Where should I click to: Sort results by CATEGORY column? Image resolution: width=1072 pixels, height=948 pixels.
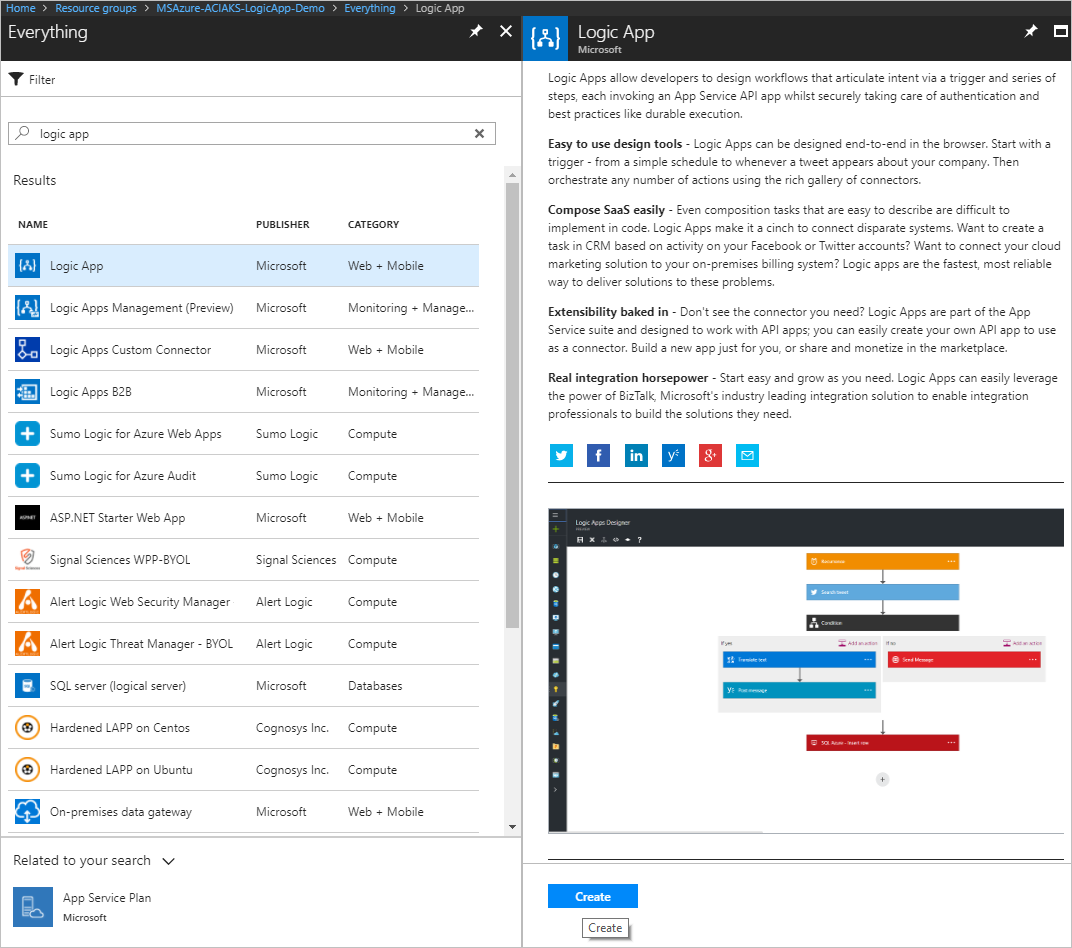(373, 224)
